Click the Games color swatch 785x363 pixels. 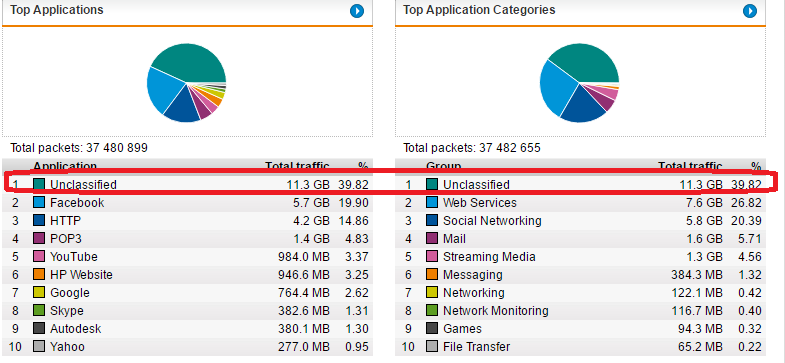point(432,329)
